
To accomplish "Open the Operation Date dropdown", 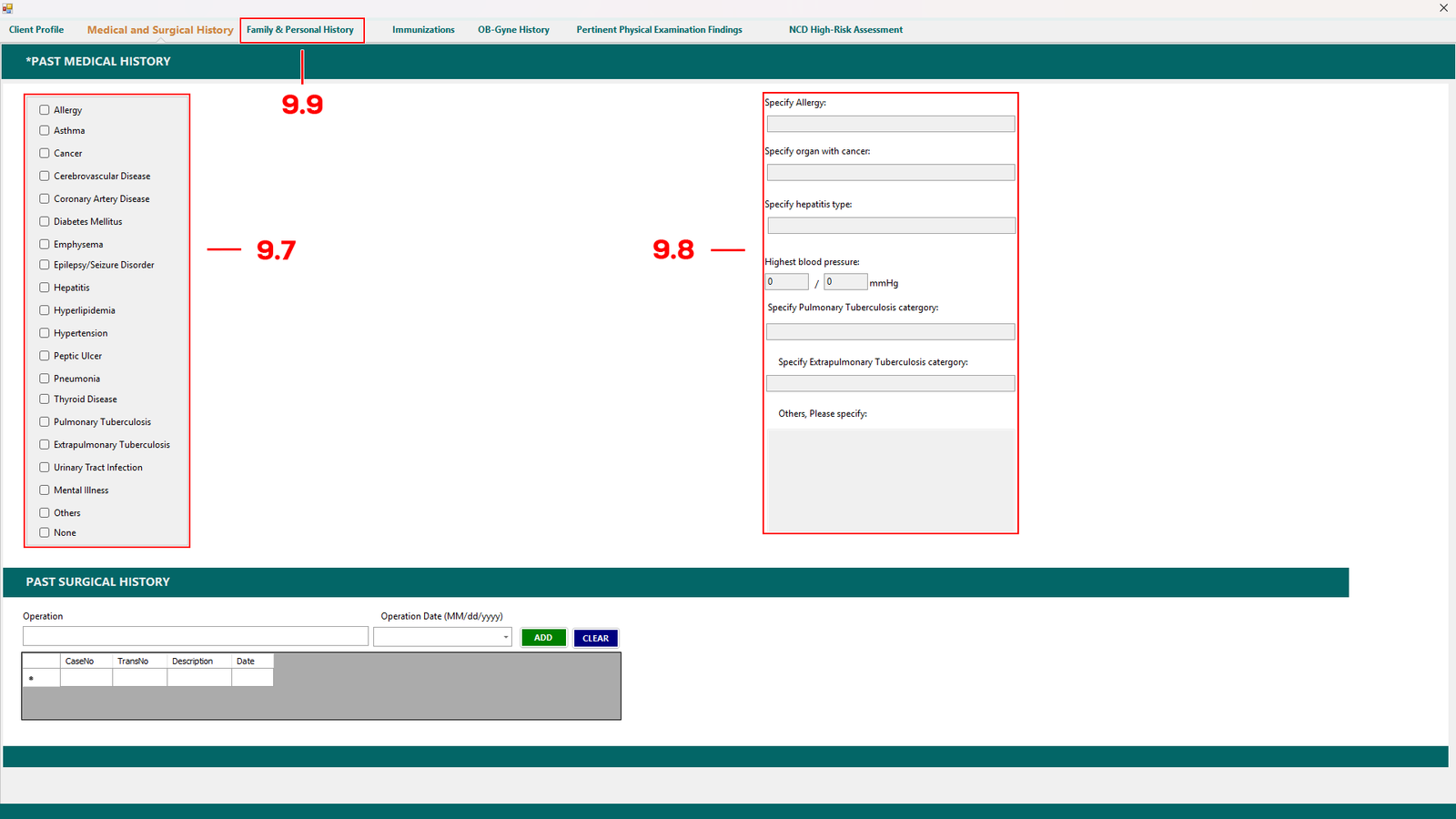I will coord(505,638).
